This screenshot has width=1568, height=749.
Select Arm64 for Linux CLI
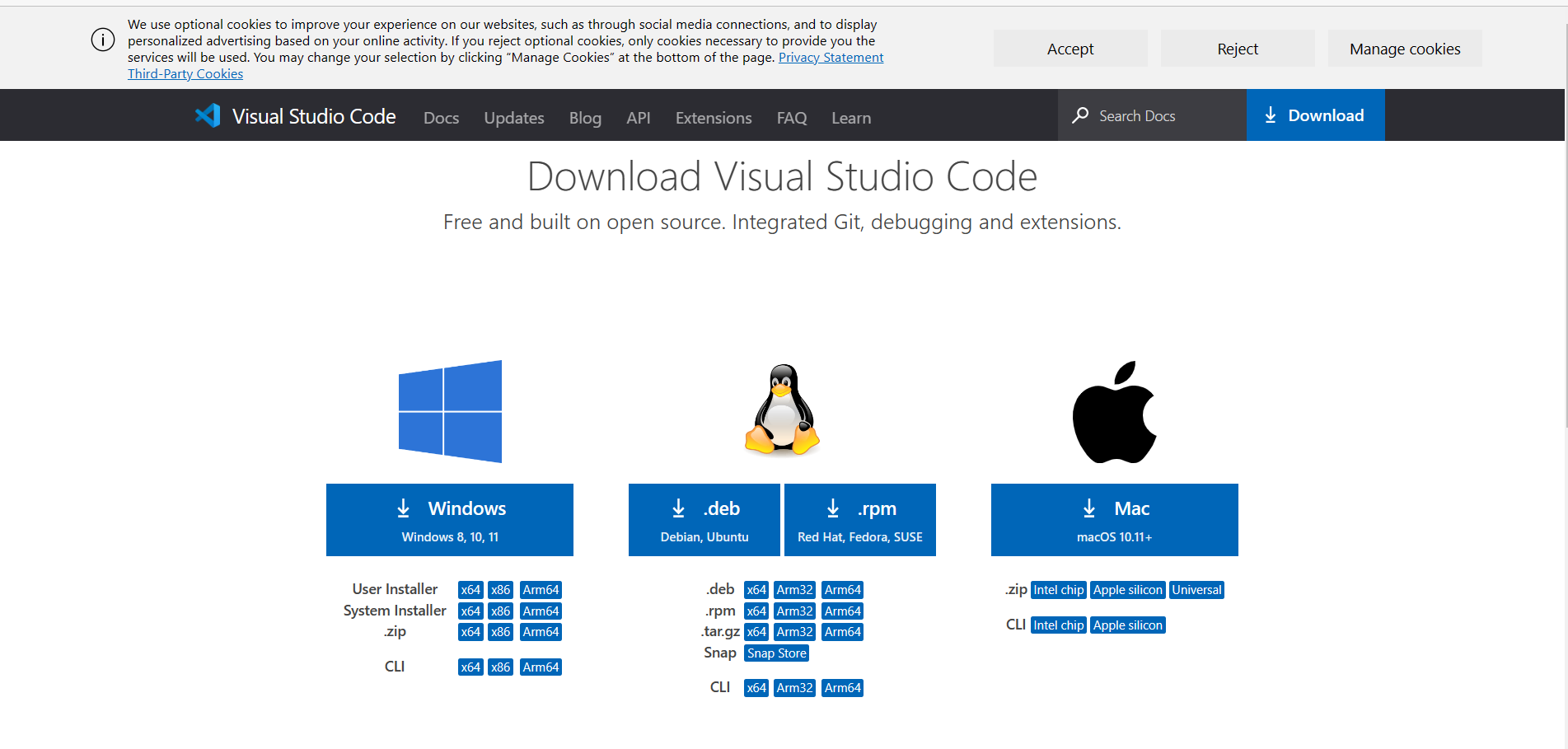[843, 688]
